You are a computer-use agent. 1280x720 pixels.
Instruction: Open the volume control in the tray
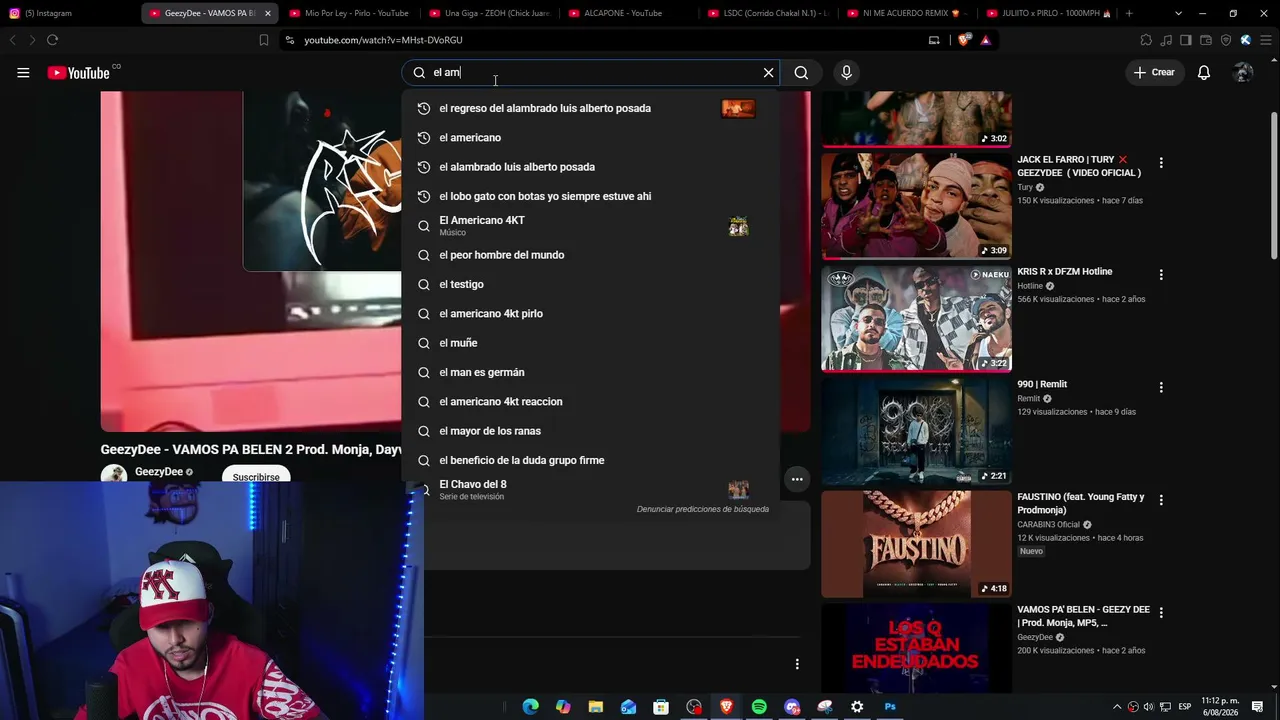pyautogui.click(x=1149, y=707)
